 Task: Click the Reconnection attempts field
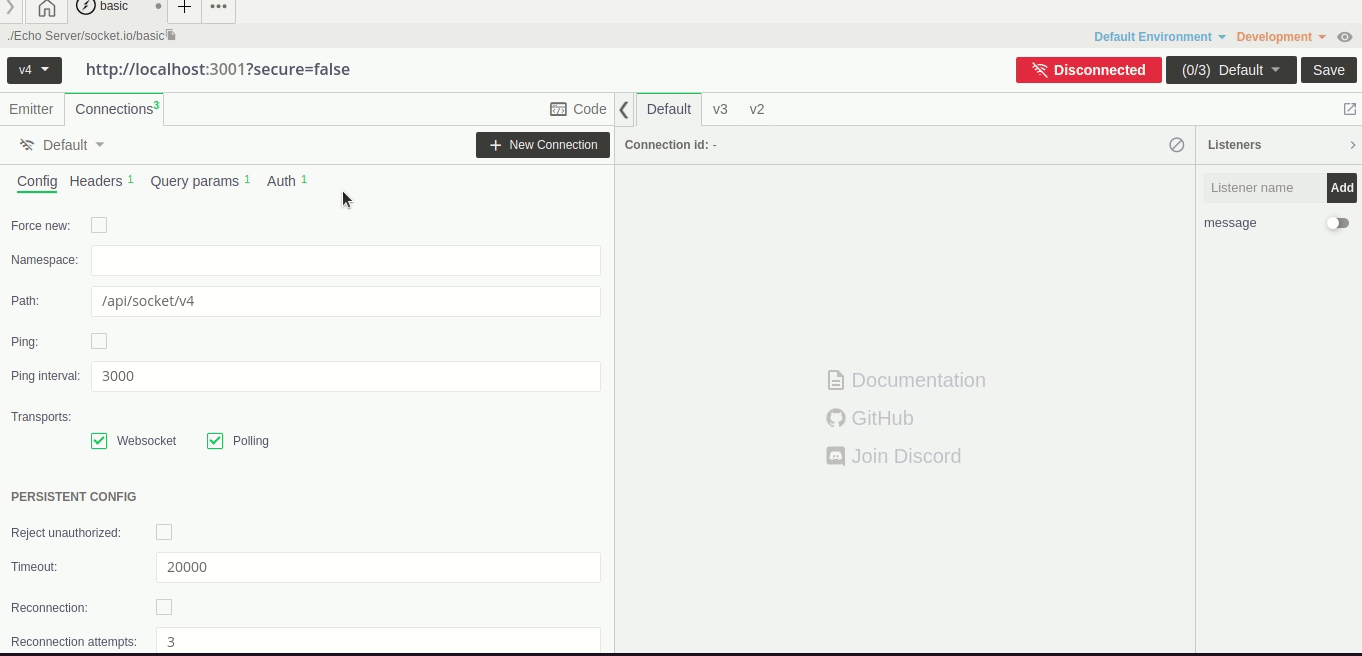click(378, 640)
